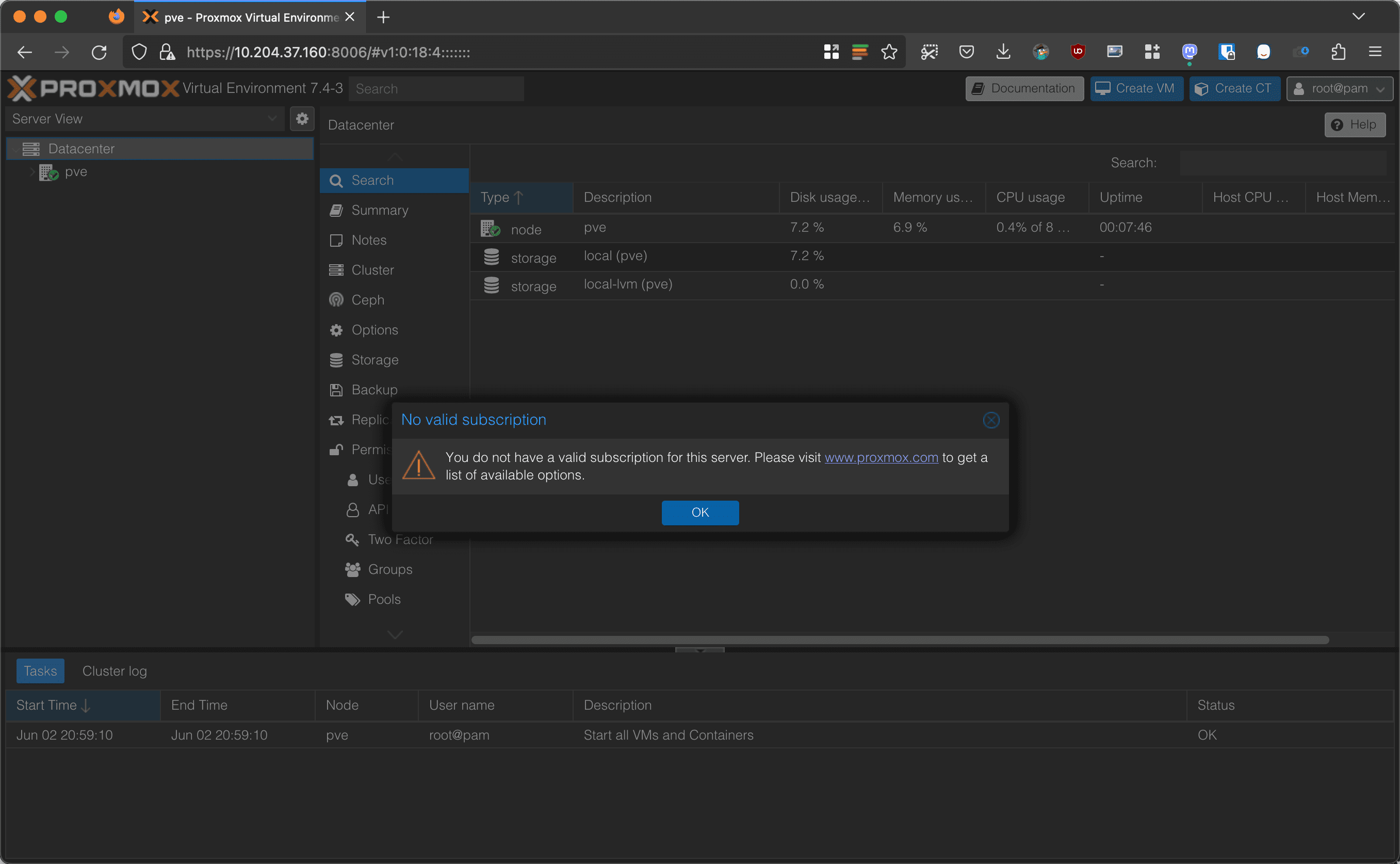The height and width of the screenshot is (864, 1400).
Task: Open Backup in the Datacenter menu
Action: click(x=394, y=390)
